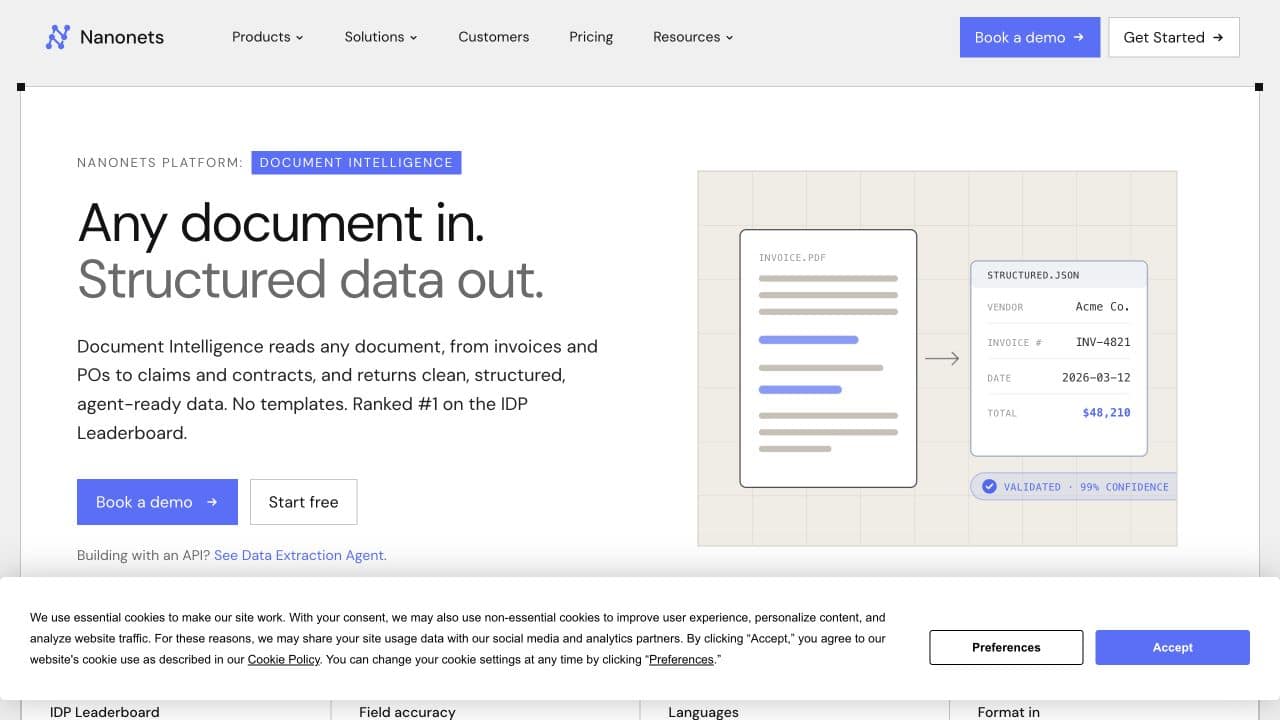This screenshot has width=1280, height=720.
Task: Click the Acme Co. vendor value
Action: click(x=1103, y=307)
